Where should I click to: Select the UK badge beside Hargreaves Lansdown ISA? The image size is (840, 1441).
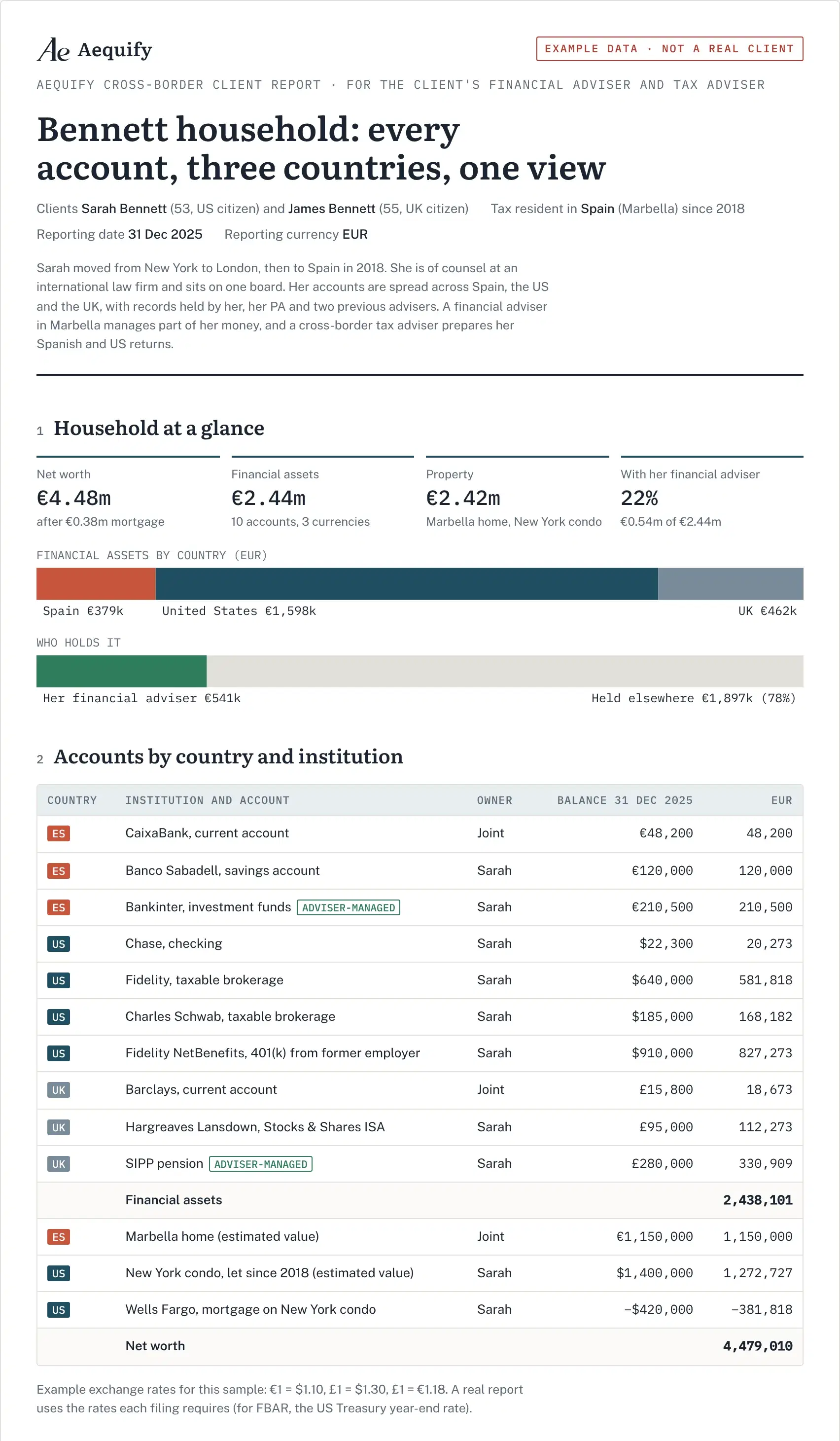[x=58, y=1128]
